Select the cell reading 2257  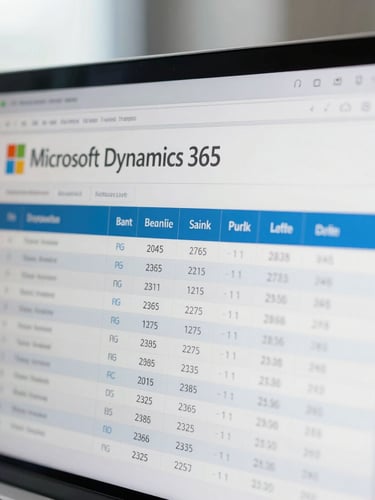183,466
